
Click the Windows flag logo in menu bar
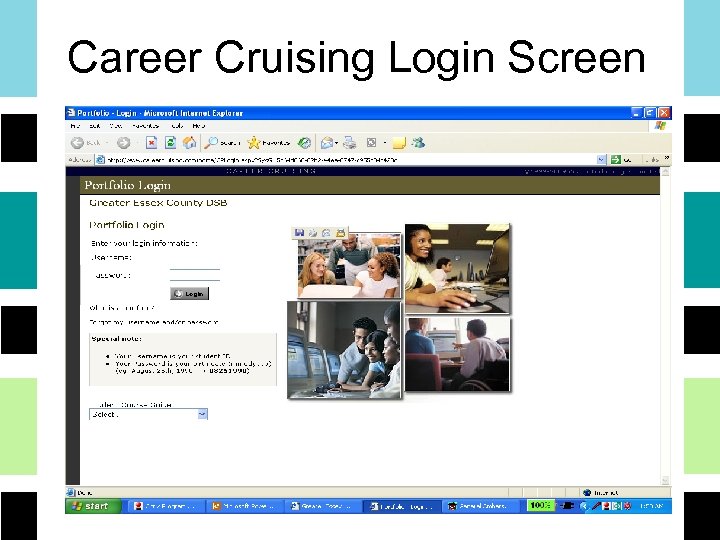pyautogui.click(x=660, y=126)
